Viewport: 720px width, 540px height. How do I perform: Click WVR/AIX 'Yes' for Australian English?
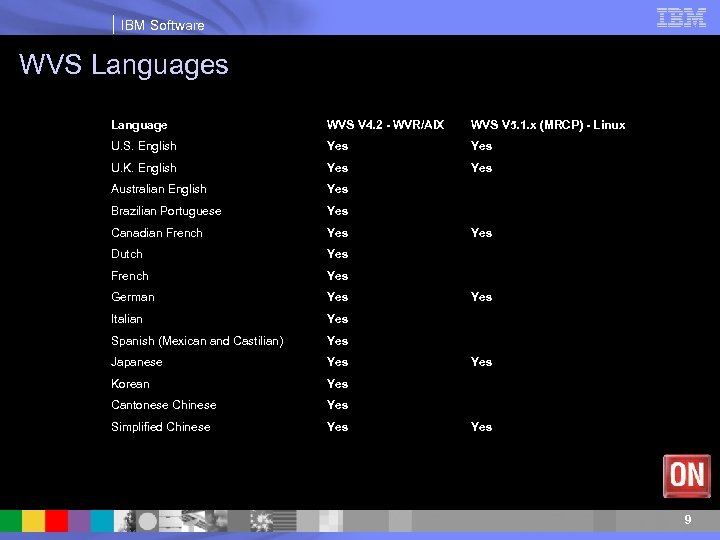338,189
